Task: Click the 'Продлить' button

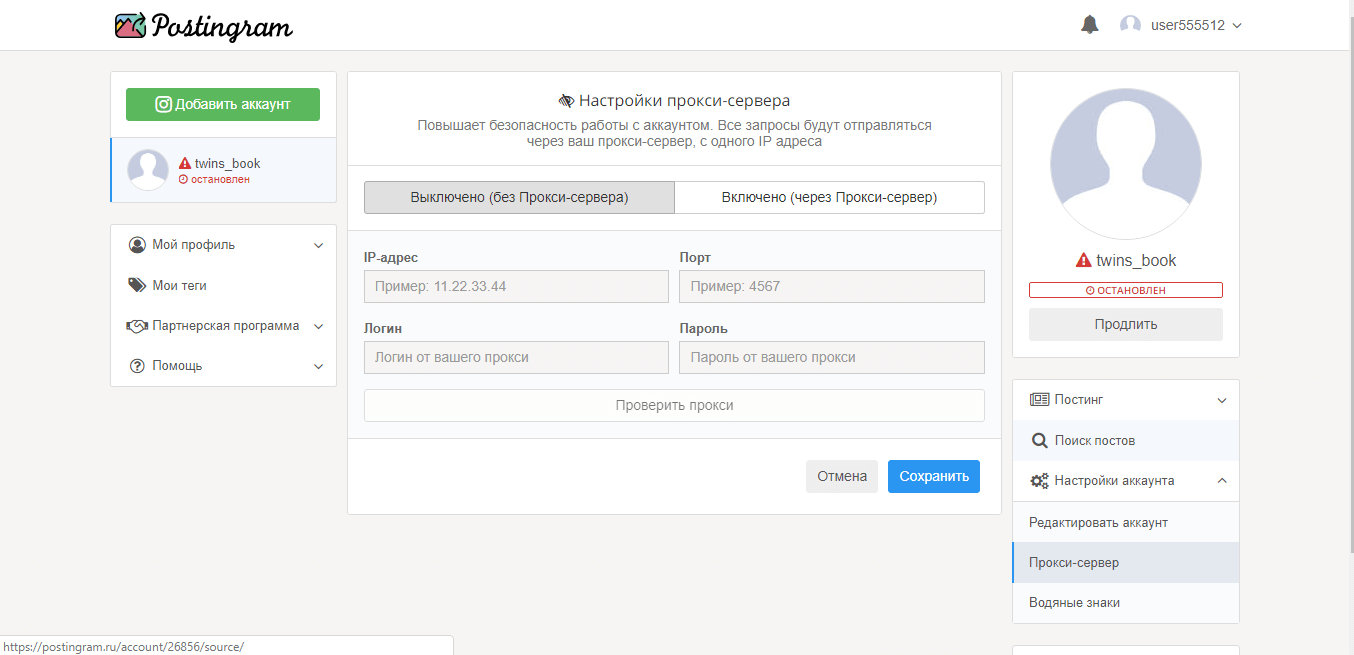Action: point(1125,324)
